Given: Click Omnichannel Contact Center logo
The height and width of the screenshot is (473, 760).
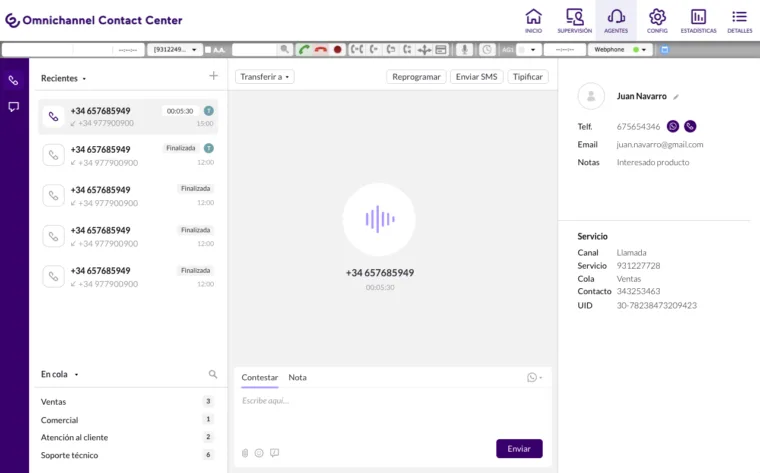Looking at the screenshot, I should pyautogui.click(x=94, y=20).
